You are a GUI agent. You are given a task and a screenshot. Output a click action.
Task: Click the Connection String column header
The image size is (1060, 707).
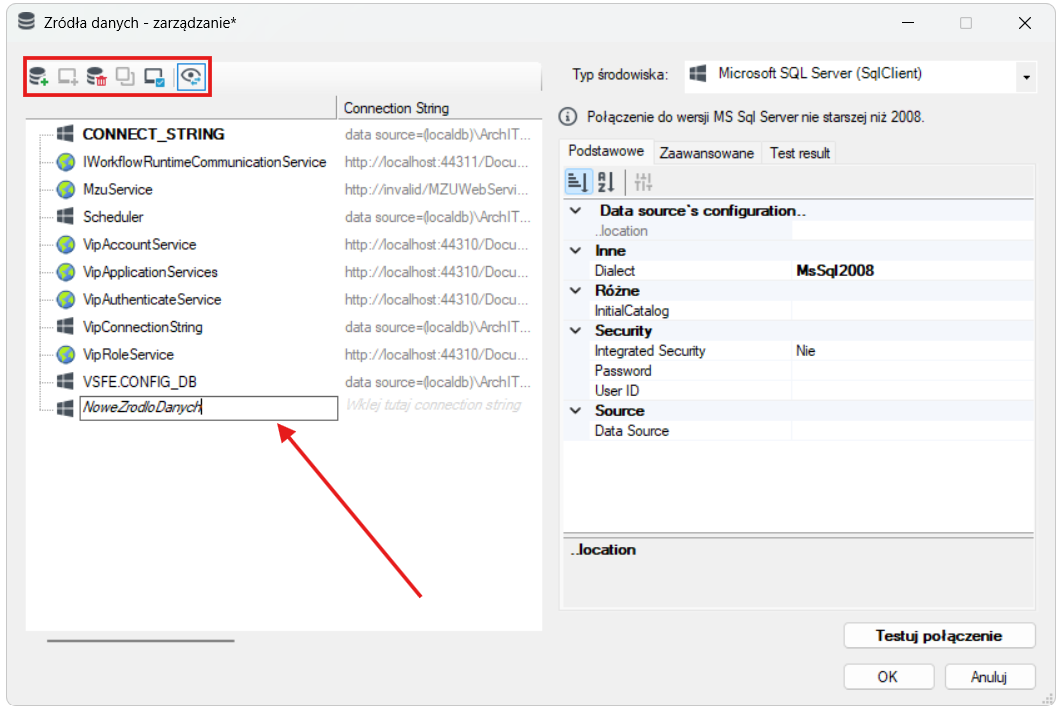point(439,108)
